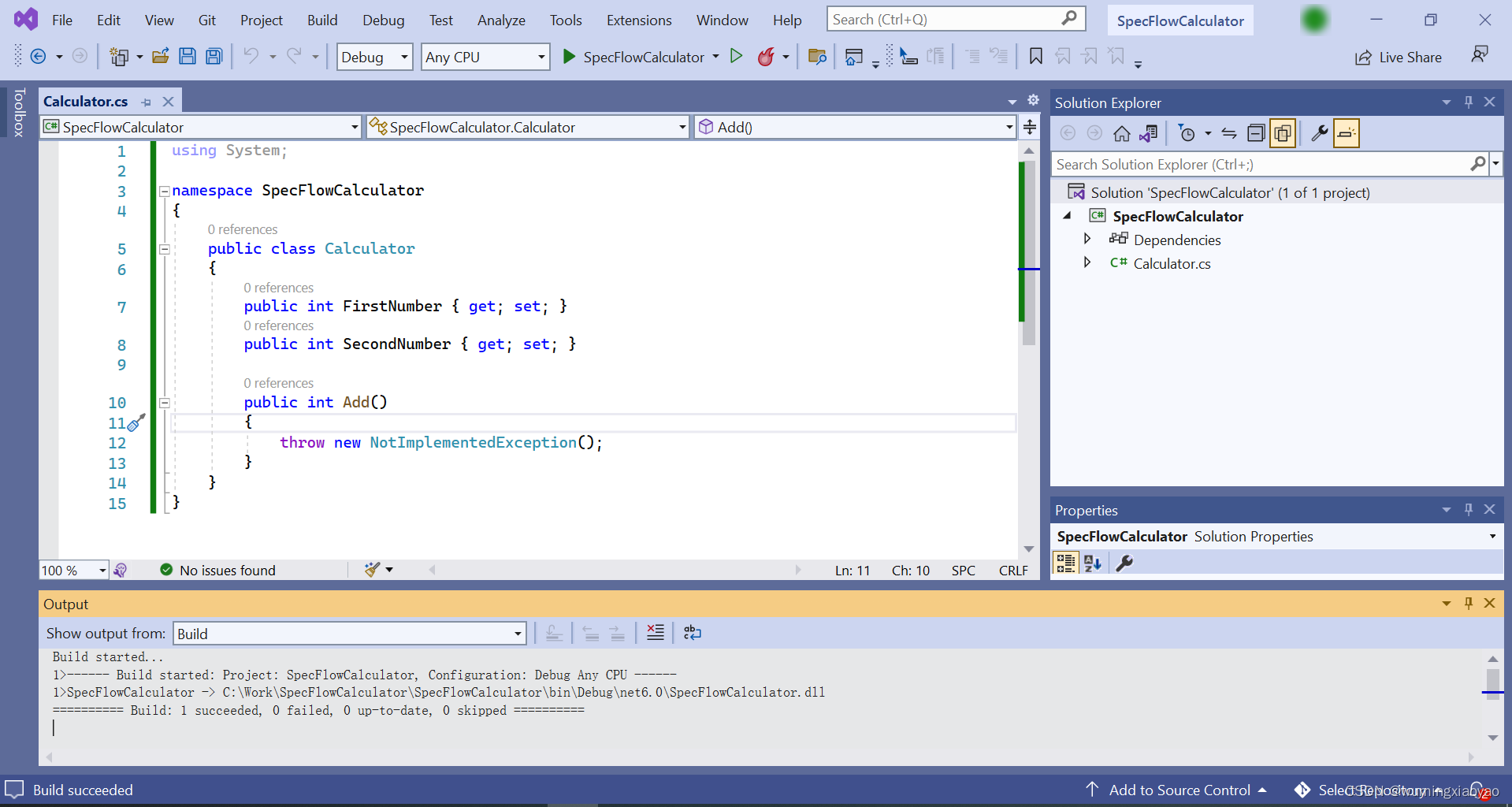Click the Save icon in toolbar
The height and width of the screenshot is (807, 1512).
tap(187, 56)
